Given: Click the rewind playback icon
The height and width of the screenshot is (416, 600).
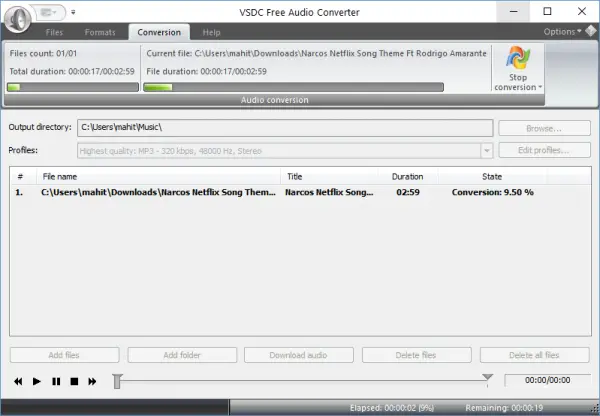Looking at the screenshot, I should pos(18,382).
